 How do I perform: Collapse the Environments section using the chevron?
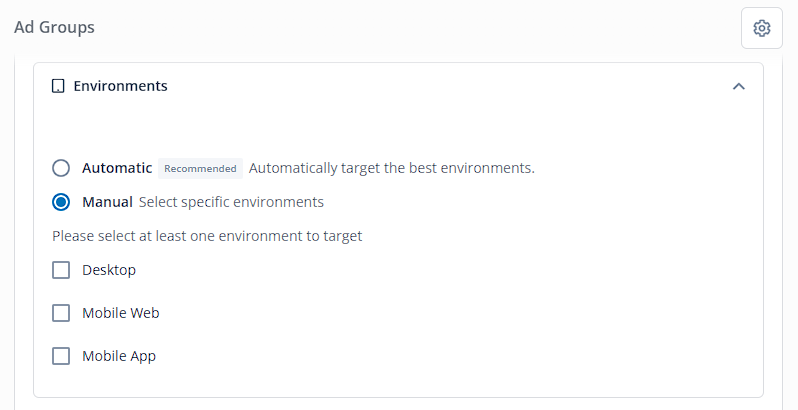[738, 86]
